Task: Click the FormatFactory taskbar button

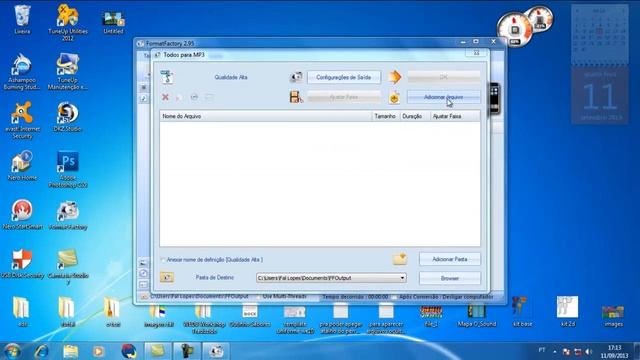Action: 217,351
